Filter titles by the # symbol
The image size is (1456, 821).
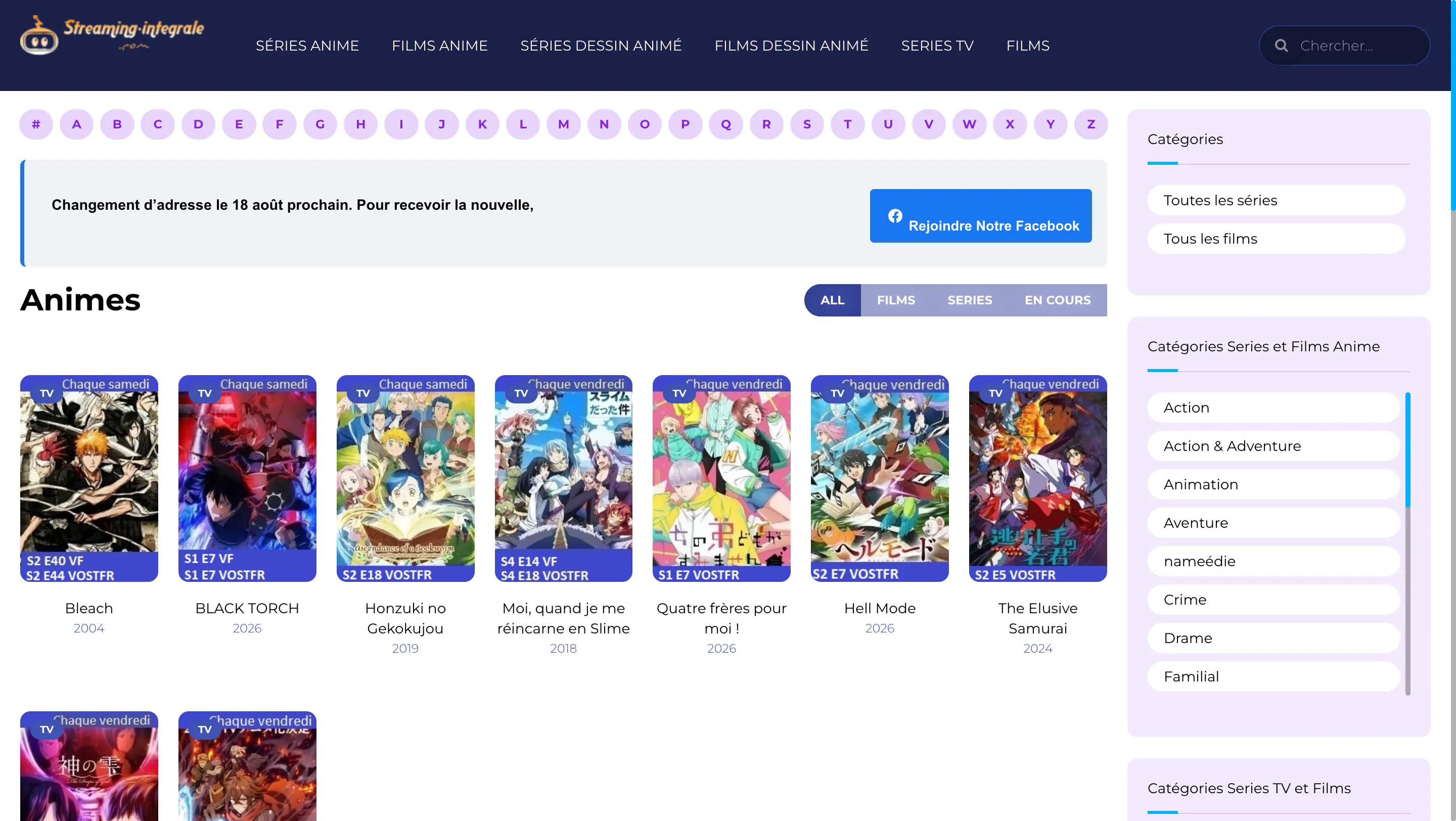(x=36, y=124)
